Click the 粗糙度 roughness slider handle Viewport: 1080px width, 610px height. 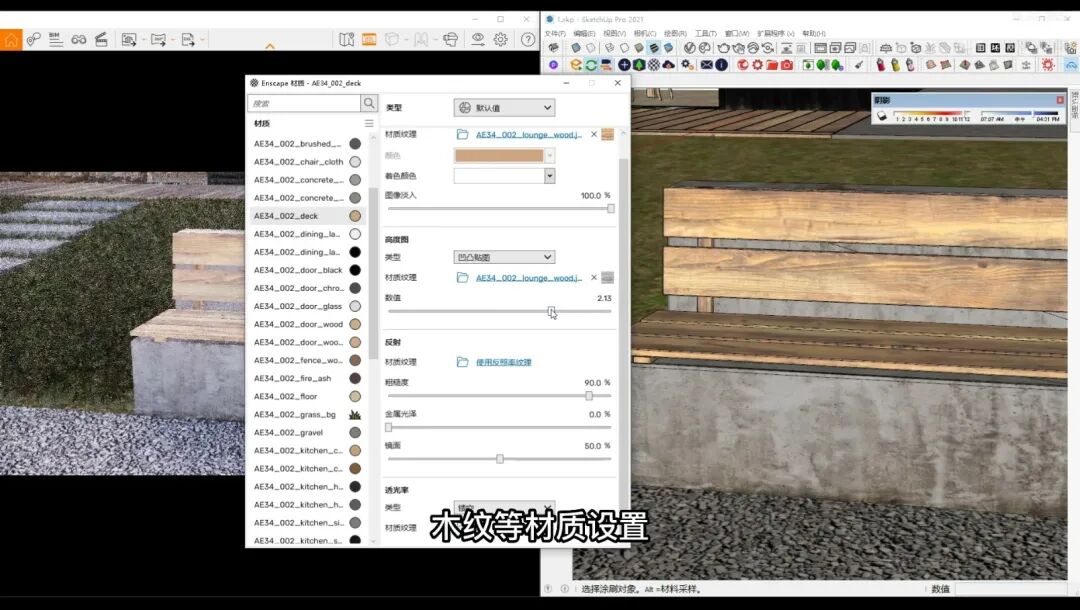(x=589, y=396)
